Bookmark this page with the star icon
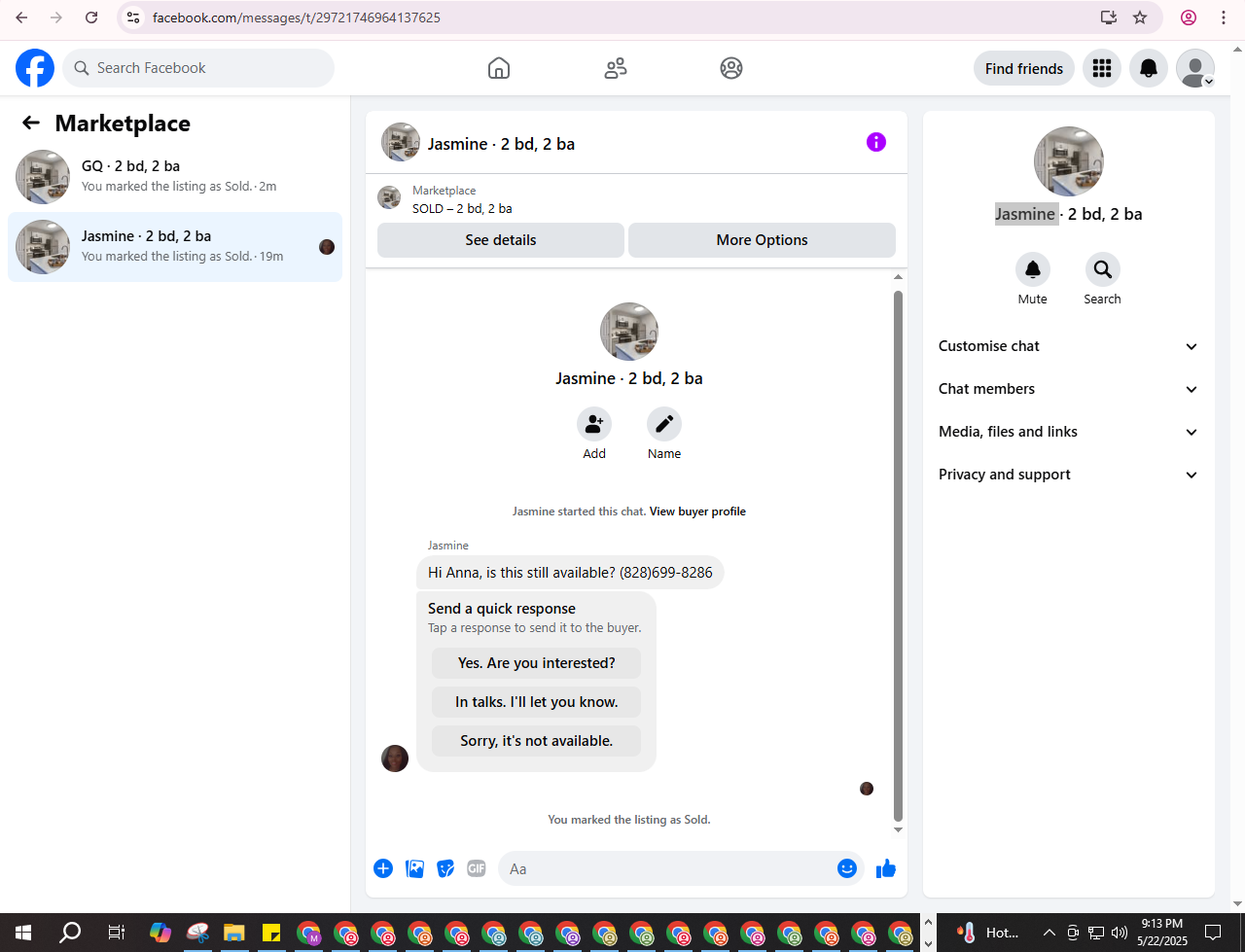Image resolution: width=1245 pixels, height=952 pixels. point(1141,18)
